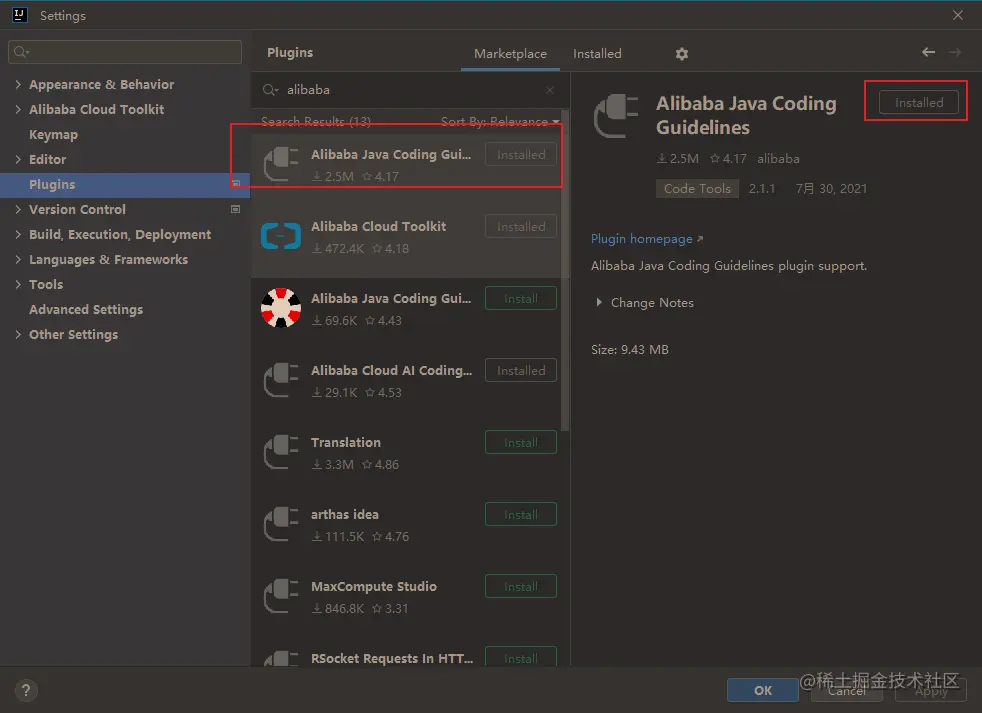Click the Code Tools tag
This screenshot has width=982, height=713.
click(x=697, y=189)
